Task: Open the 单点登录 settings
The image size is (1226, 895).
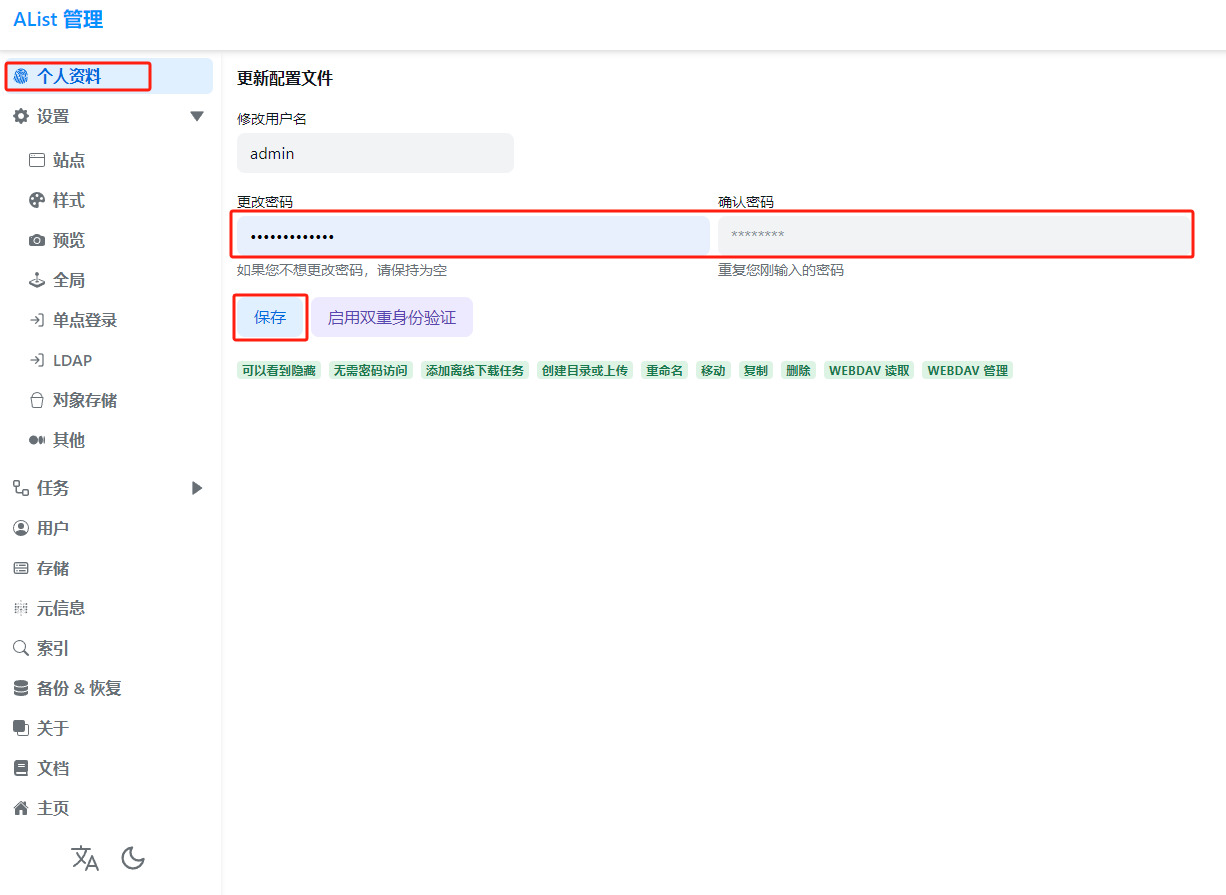Action: pos(84,320)
